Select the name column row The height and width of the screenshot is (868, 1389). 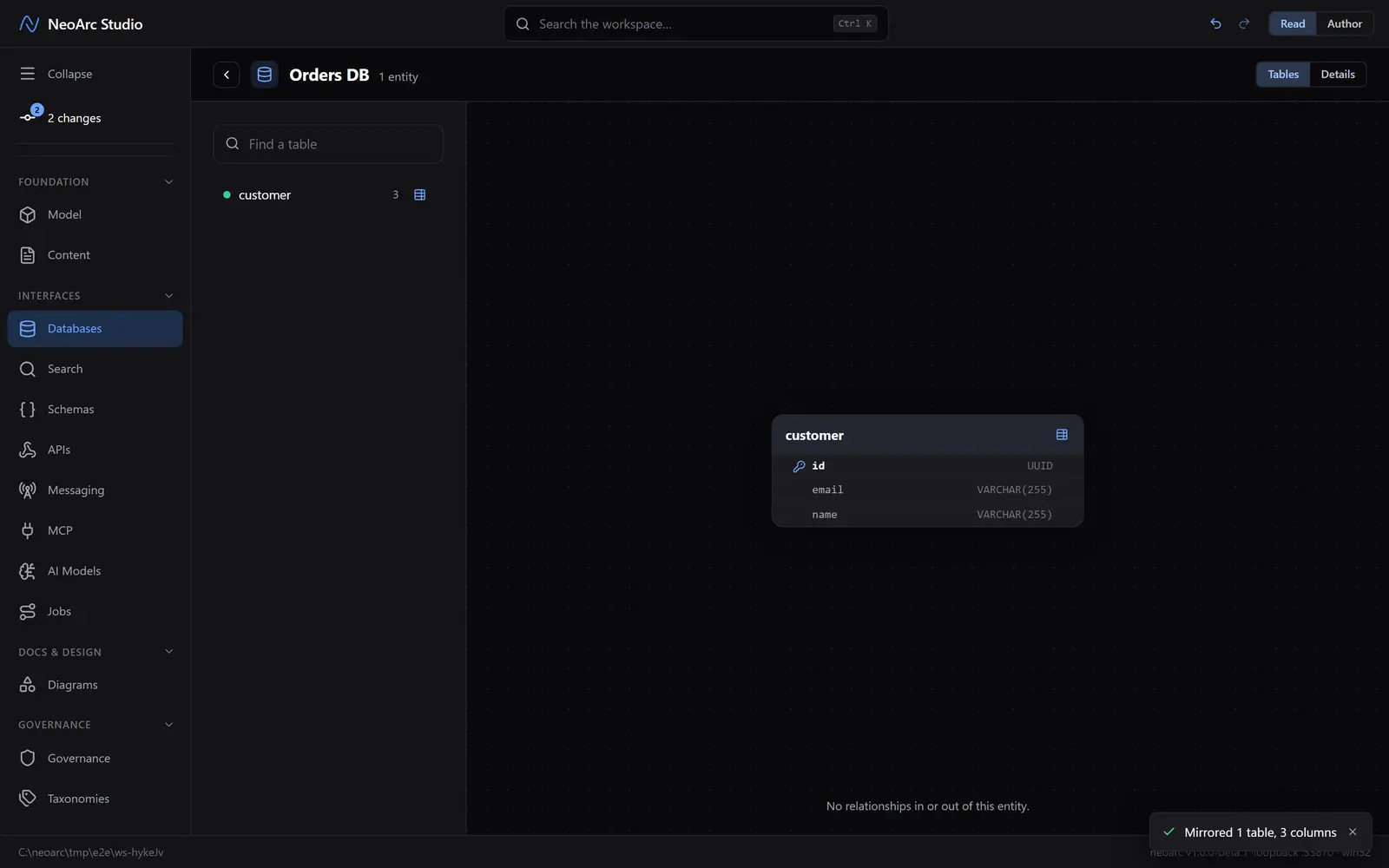coord(927,515)
